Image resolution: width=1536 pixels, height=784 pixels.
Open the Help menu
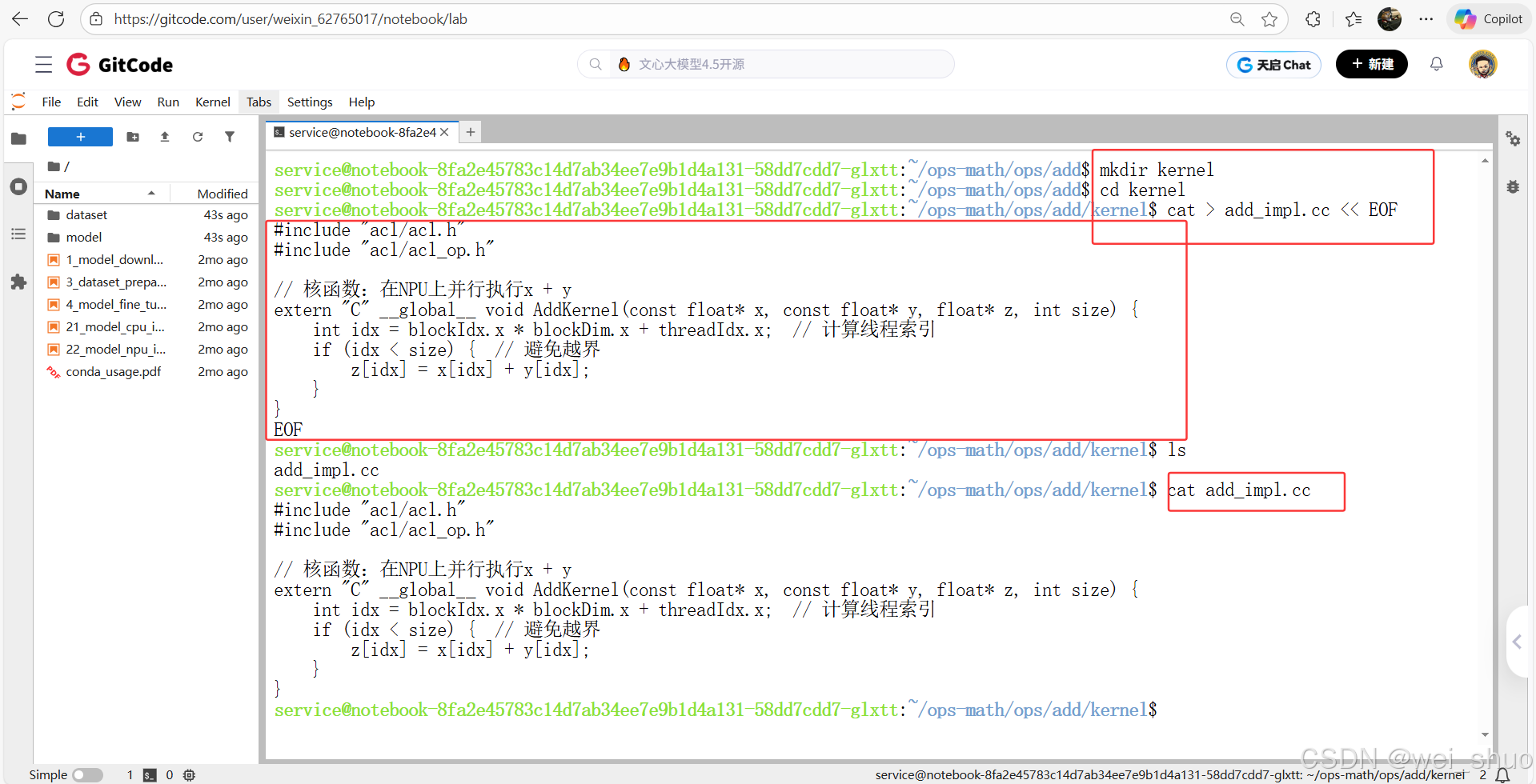tap(362, 102)
